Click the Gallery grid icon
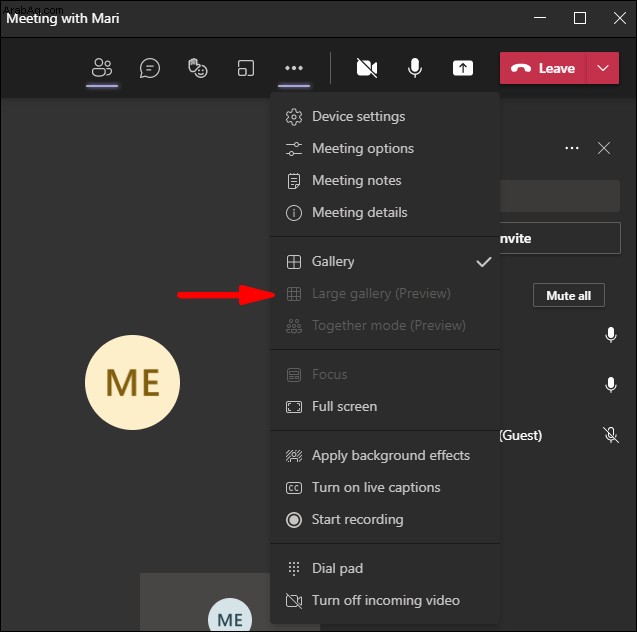Screen dimensions: 637x632 [294, 262]
